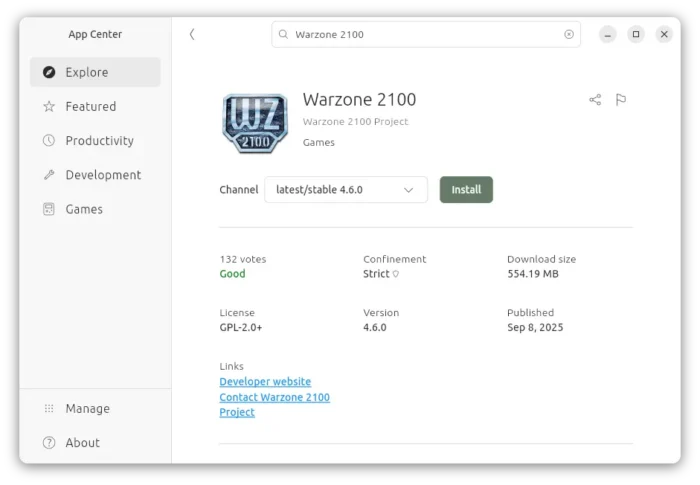Open the Featured category
The width and height of the screenshot is (700, 485).
pos(95,106)
